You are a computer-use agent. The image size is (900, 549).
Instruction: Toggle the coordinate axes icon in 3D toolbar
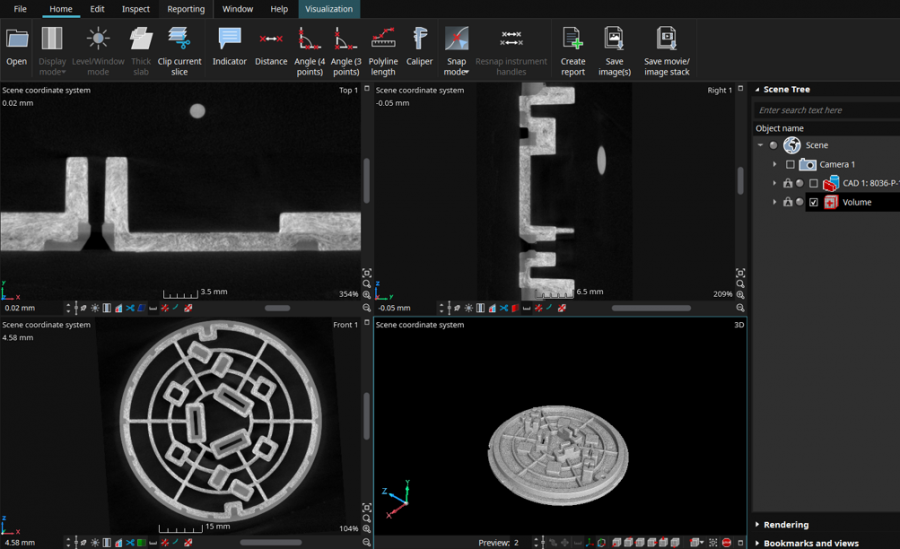pos(589,543)
